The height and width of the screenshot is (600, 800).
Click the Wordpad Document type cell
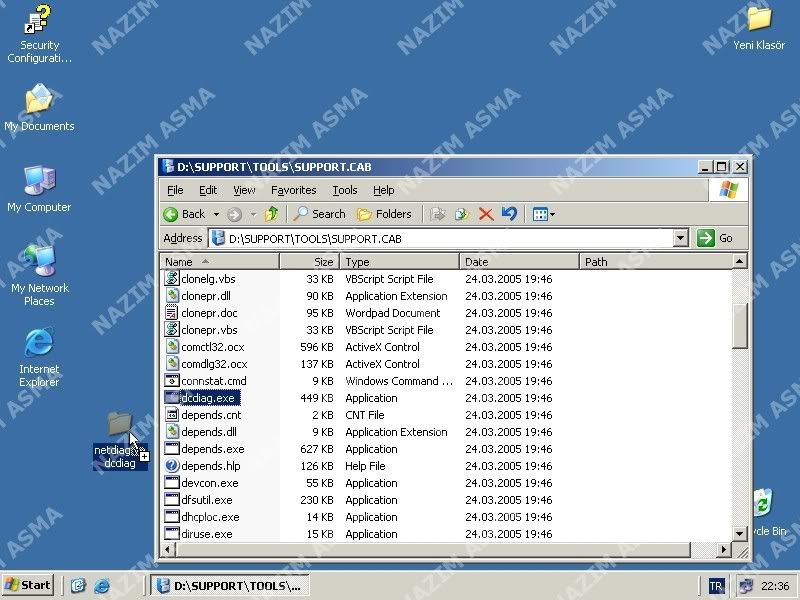392,313
